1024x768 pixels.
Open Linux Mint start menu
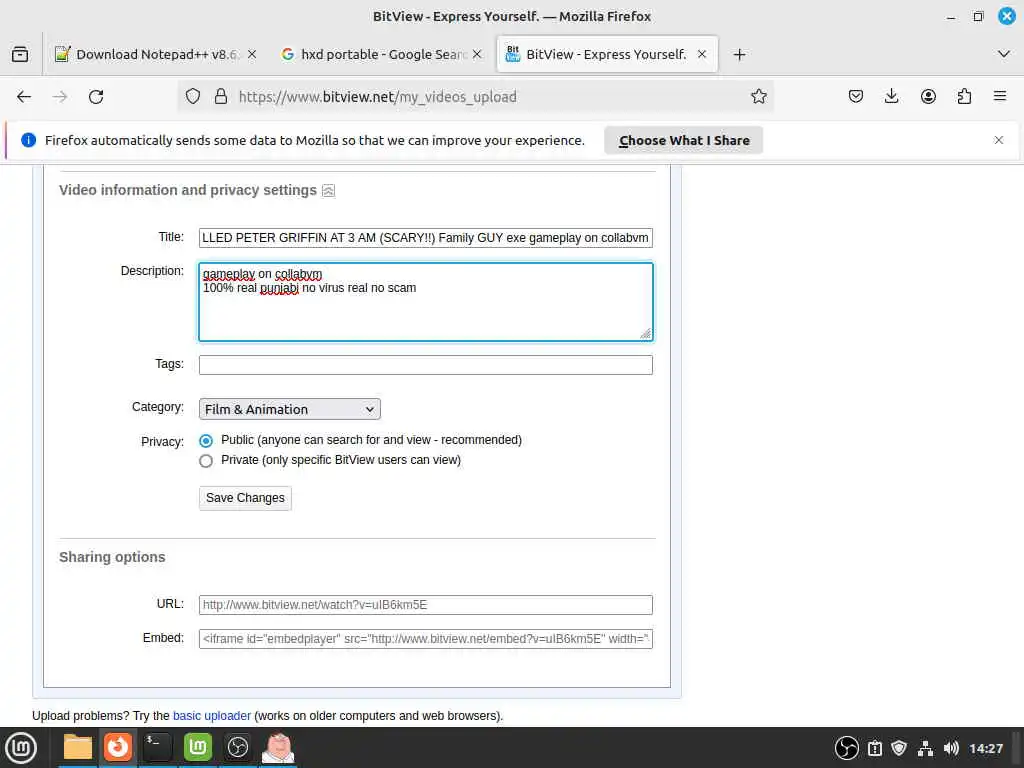21,748
